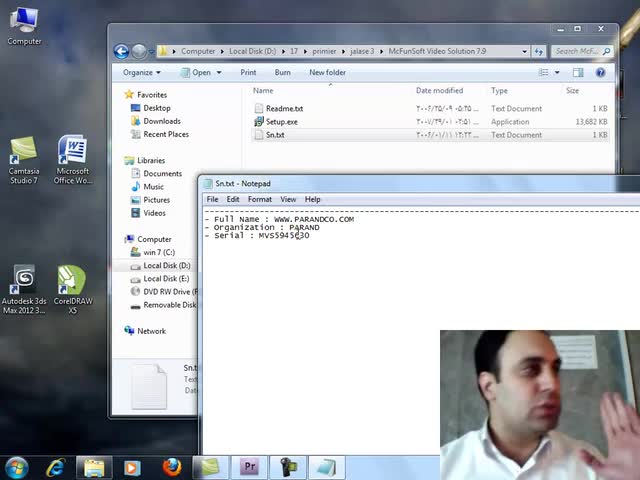The image size is (640, 480).
Task: Sort by the Type column header
Action: point(499,91)
